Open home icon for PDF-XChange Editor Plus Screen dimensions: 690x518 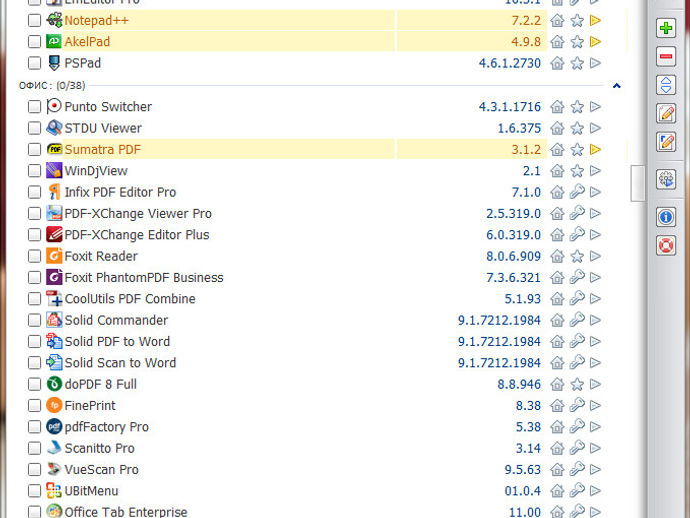557,235
